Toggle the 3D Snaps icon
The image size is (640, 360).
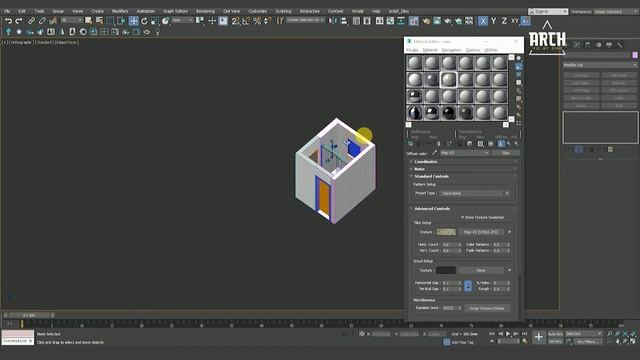point(236,21)
